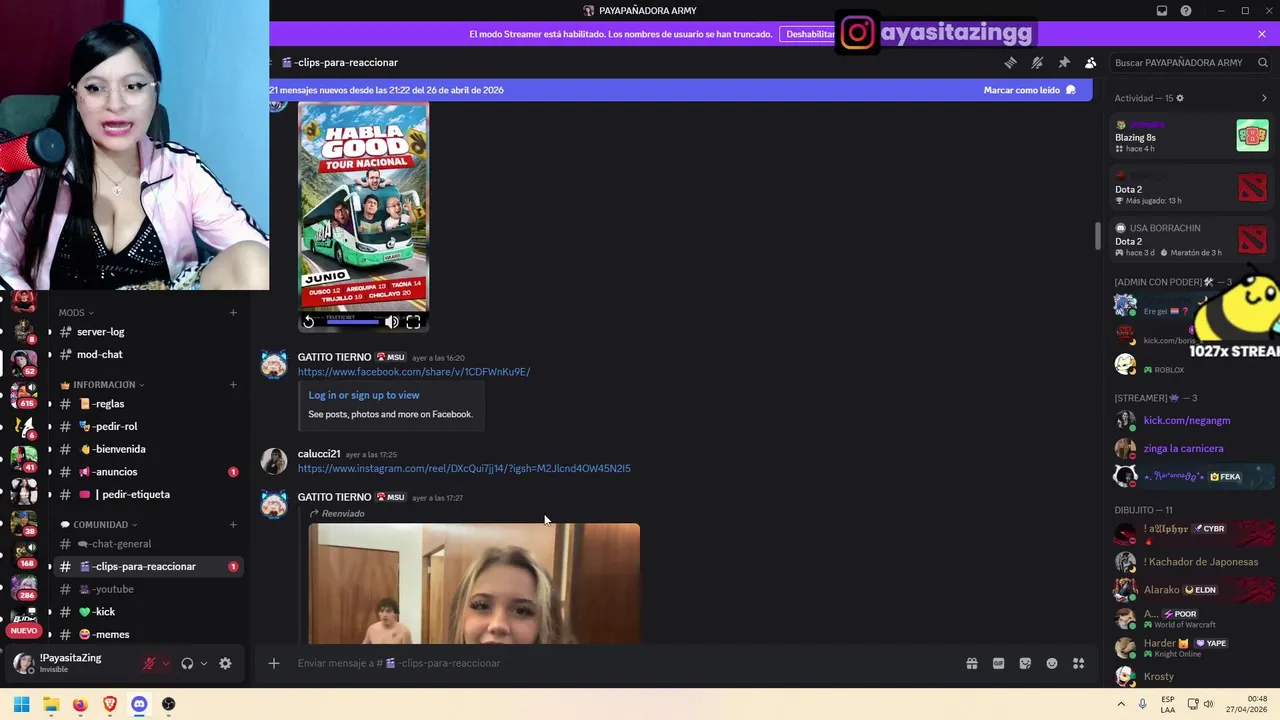Open the sticker picker

point(1025,663)
